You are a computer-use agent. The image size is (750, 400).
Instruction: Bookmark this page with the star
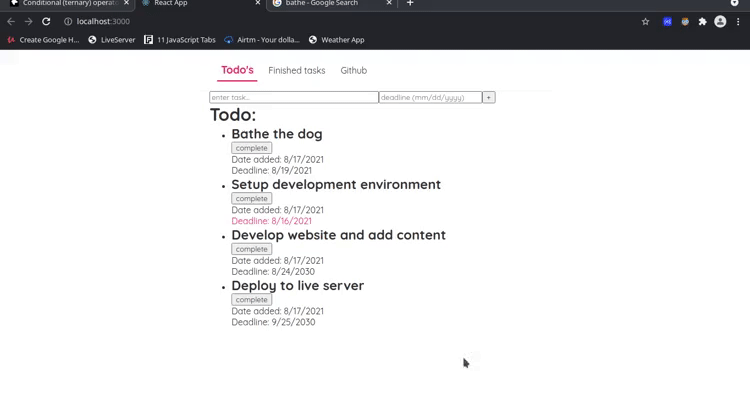(645, 22)
